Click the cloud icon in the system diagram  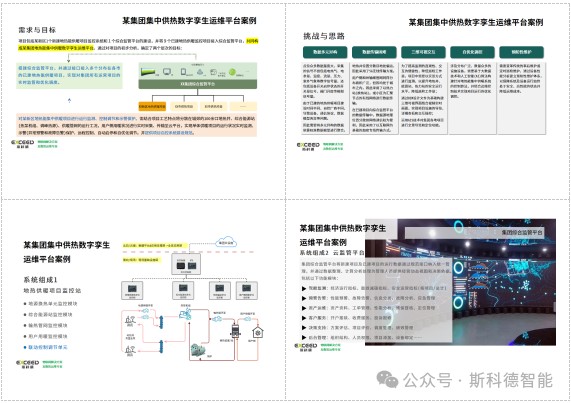coord(226,242)
